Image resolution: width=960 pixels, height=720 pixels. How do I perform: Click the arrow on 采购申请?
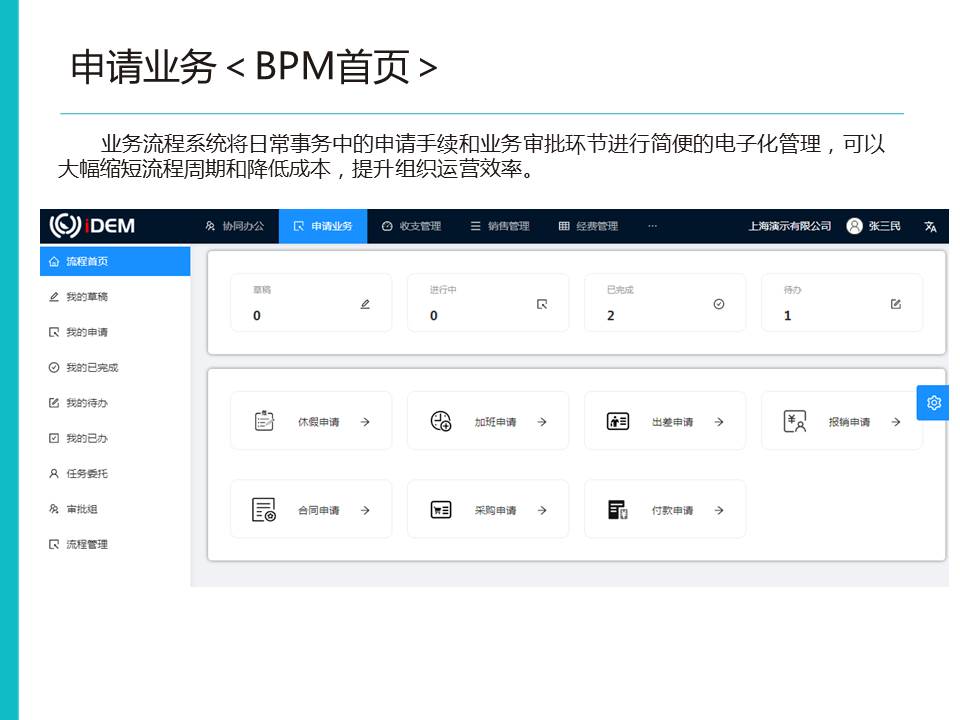[x=541, y=510]
